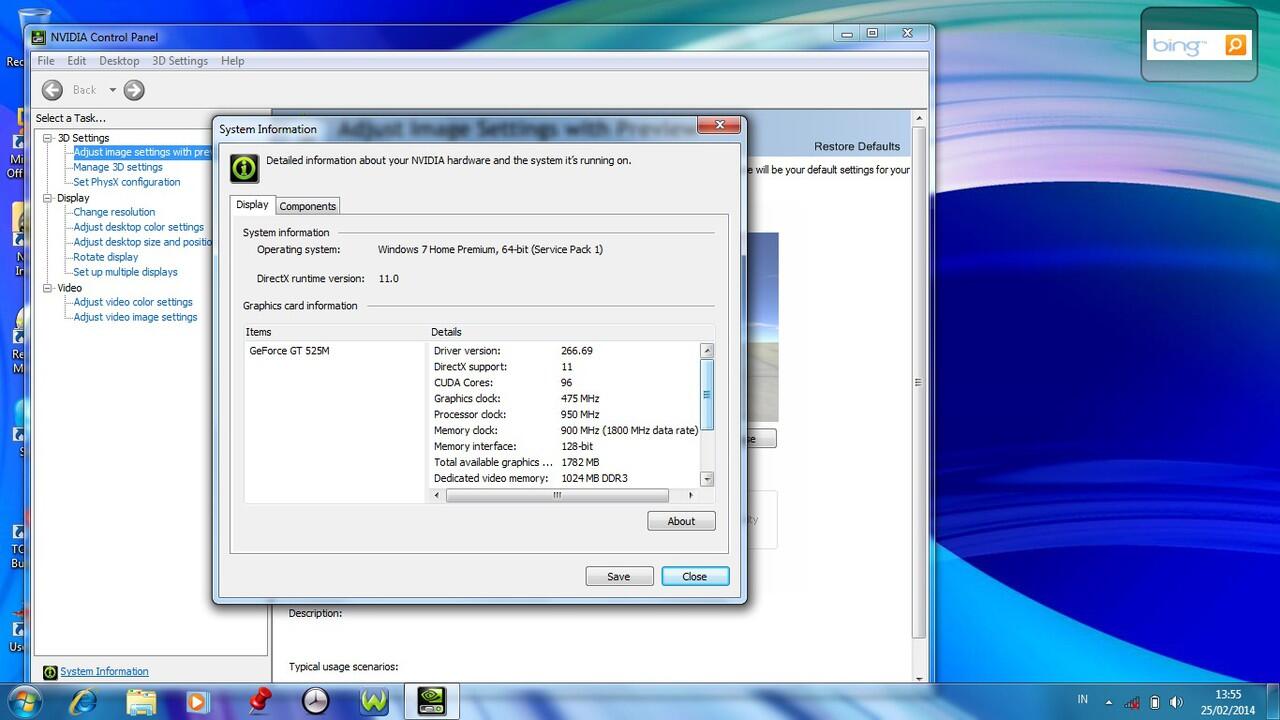Click the details list scroll down arrow

pos(707,479)
